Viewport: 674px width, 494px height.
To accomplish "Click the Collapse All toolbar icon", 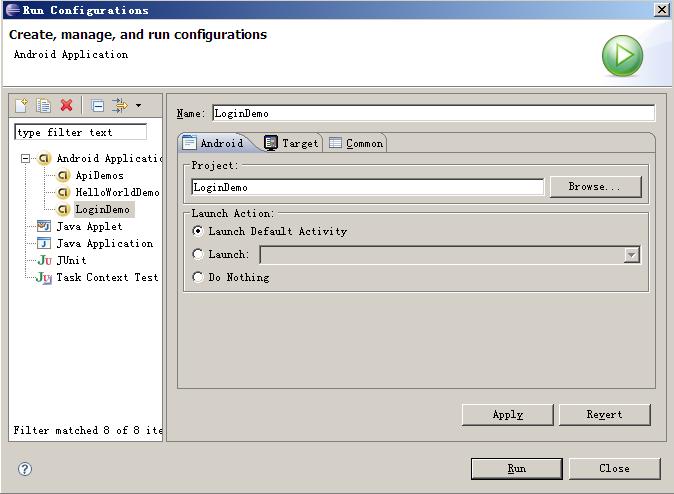I will click(98, 105).
